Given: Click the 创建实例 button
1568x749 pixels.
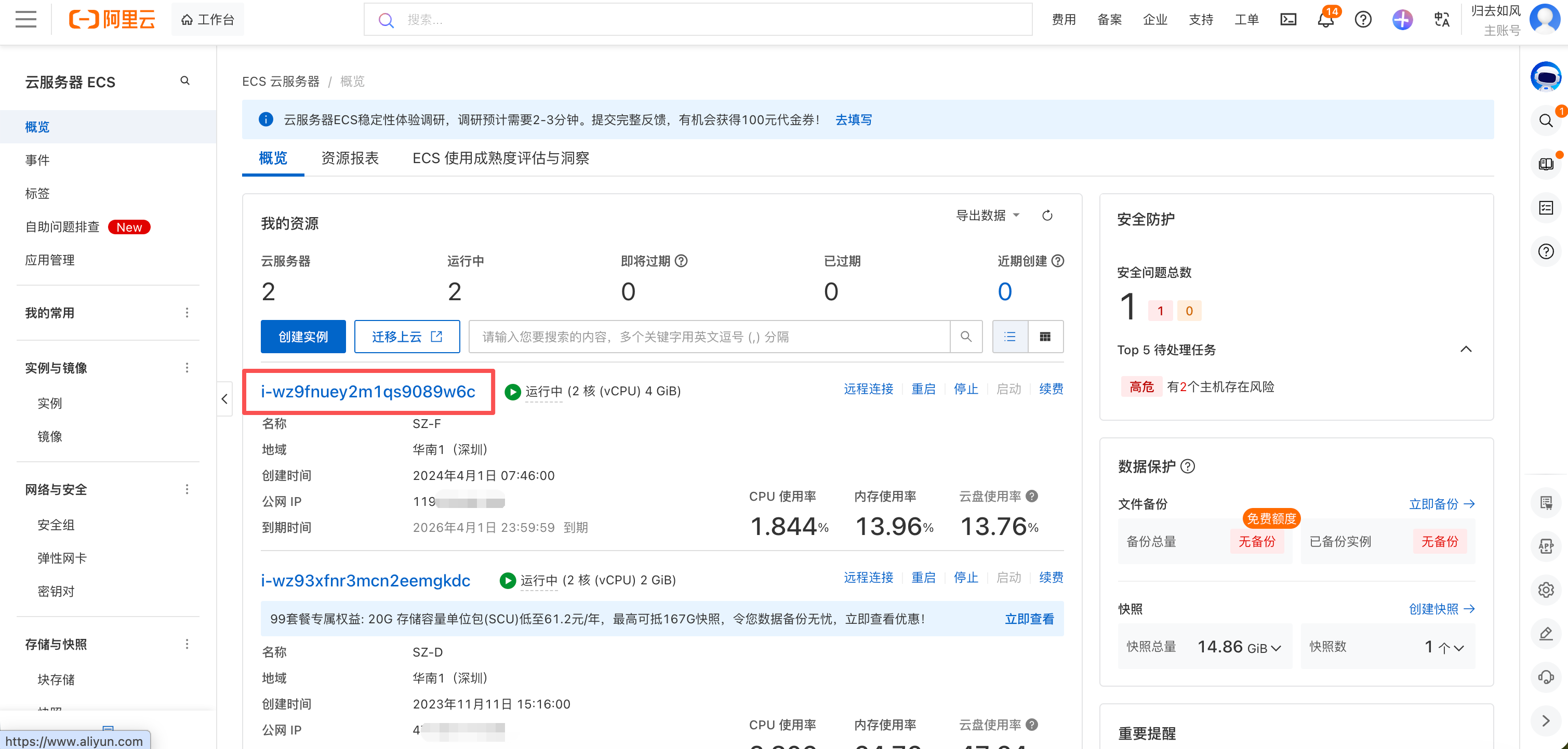Looking at the screenshot, I should point(303,337).
